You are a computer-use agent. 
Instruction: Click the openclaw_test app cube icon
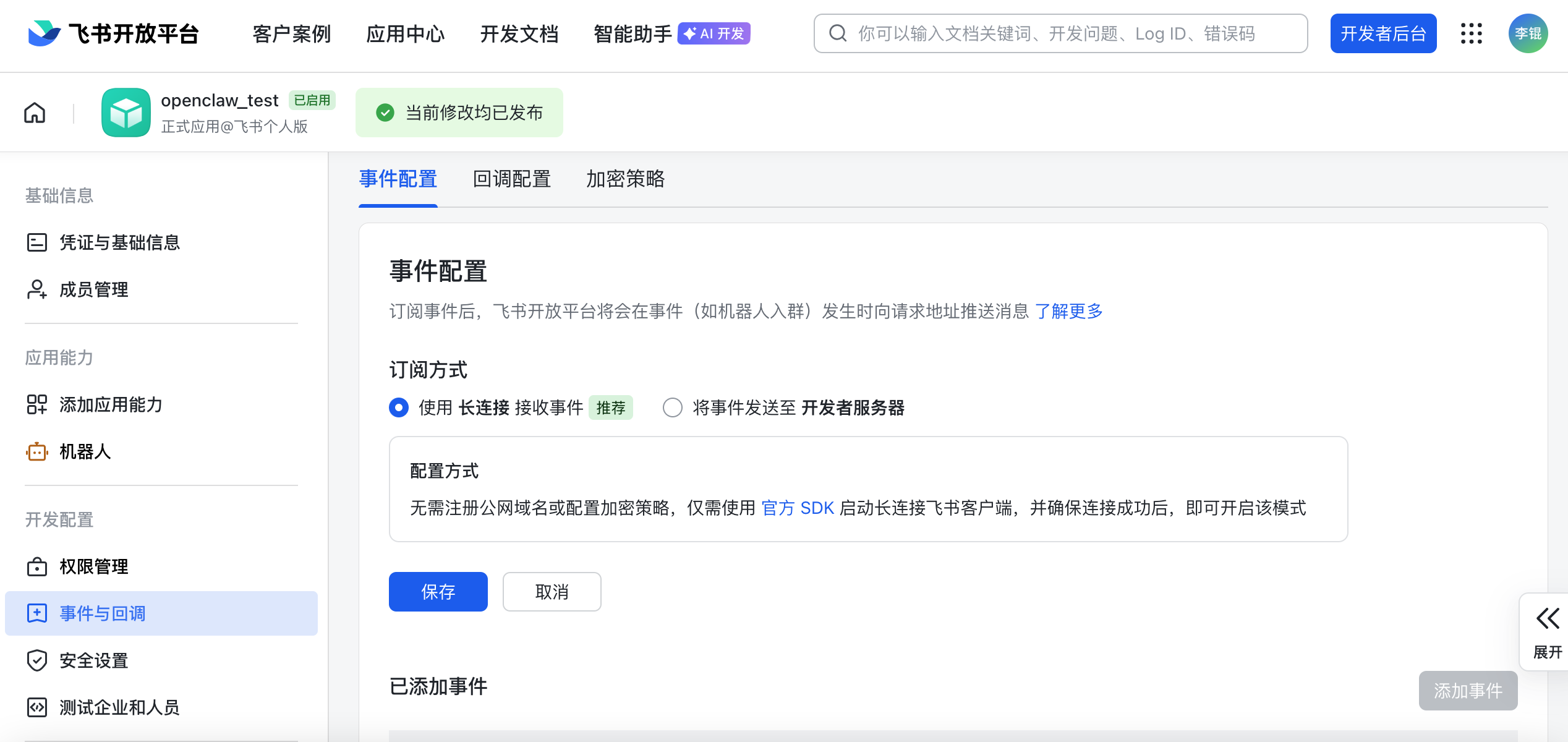click(126, 113)
